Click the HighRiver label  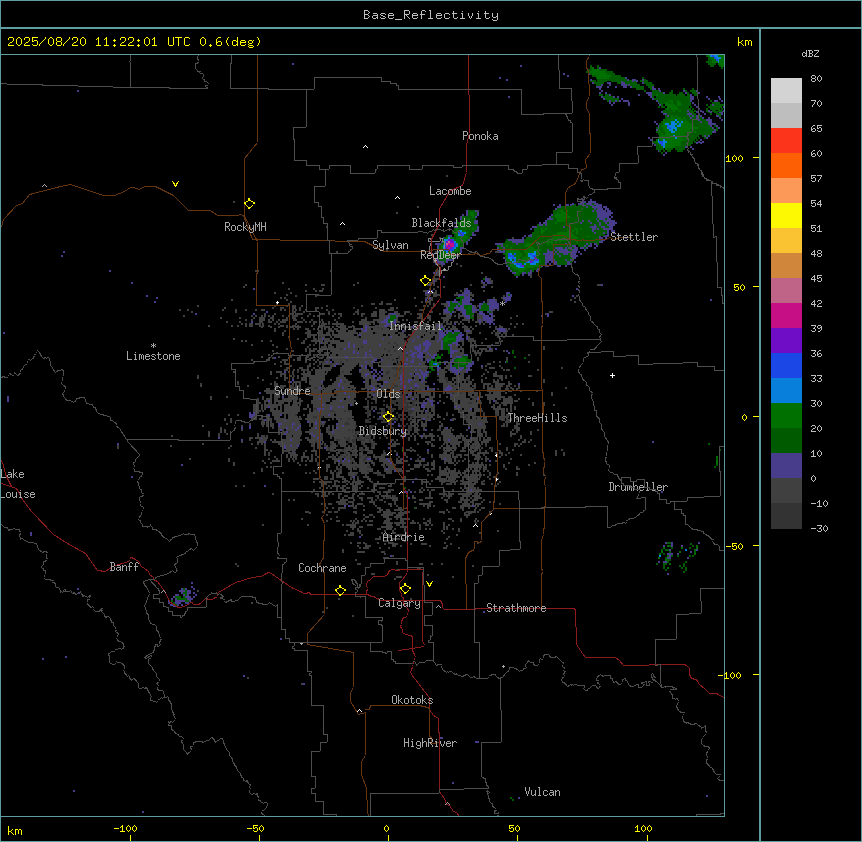(x=430, y=743)
